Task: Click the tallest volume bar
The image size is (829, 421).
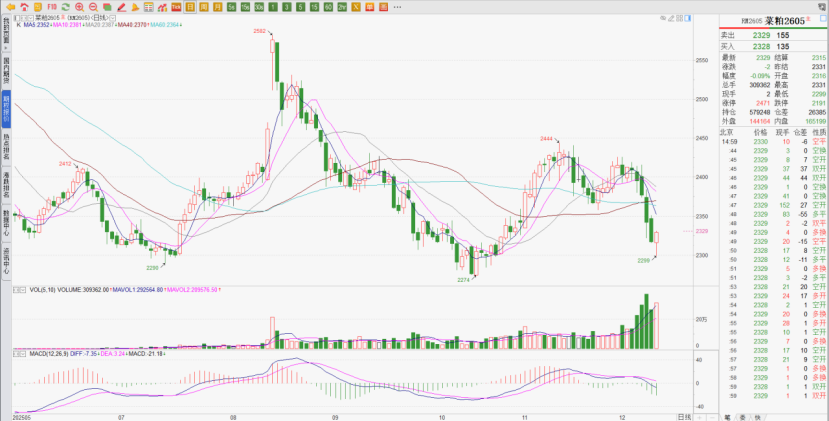Action: coord(647,321)
